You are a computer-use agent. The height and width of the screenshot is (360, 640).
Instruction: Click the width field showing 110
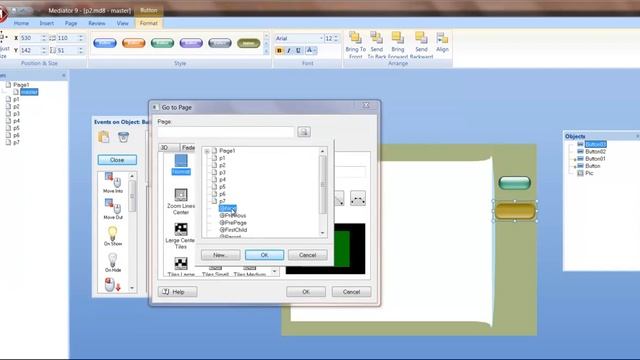70,38
